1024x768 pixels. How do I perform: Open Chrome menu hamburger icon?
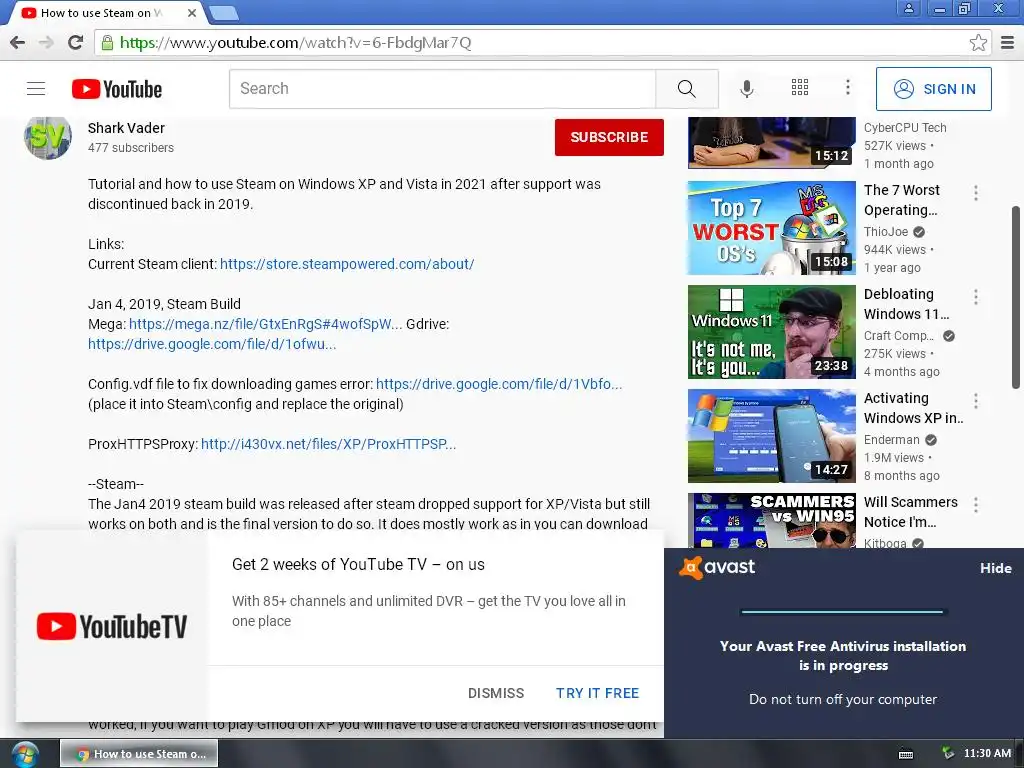click(1008, 42)
